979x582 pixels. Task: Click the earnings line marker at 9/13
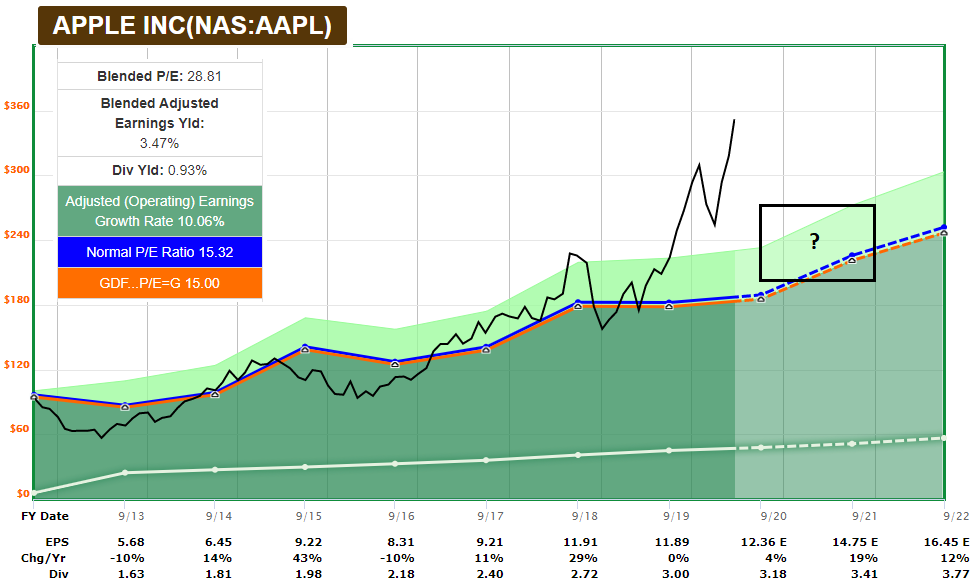pyautogui.click(x=125, y=407)
